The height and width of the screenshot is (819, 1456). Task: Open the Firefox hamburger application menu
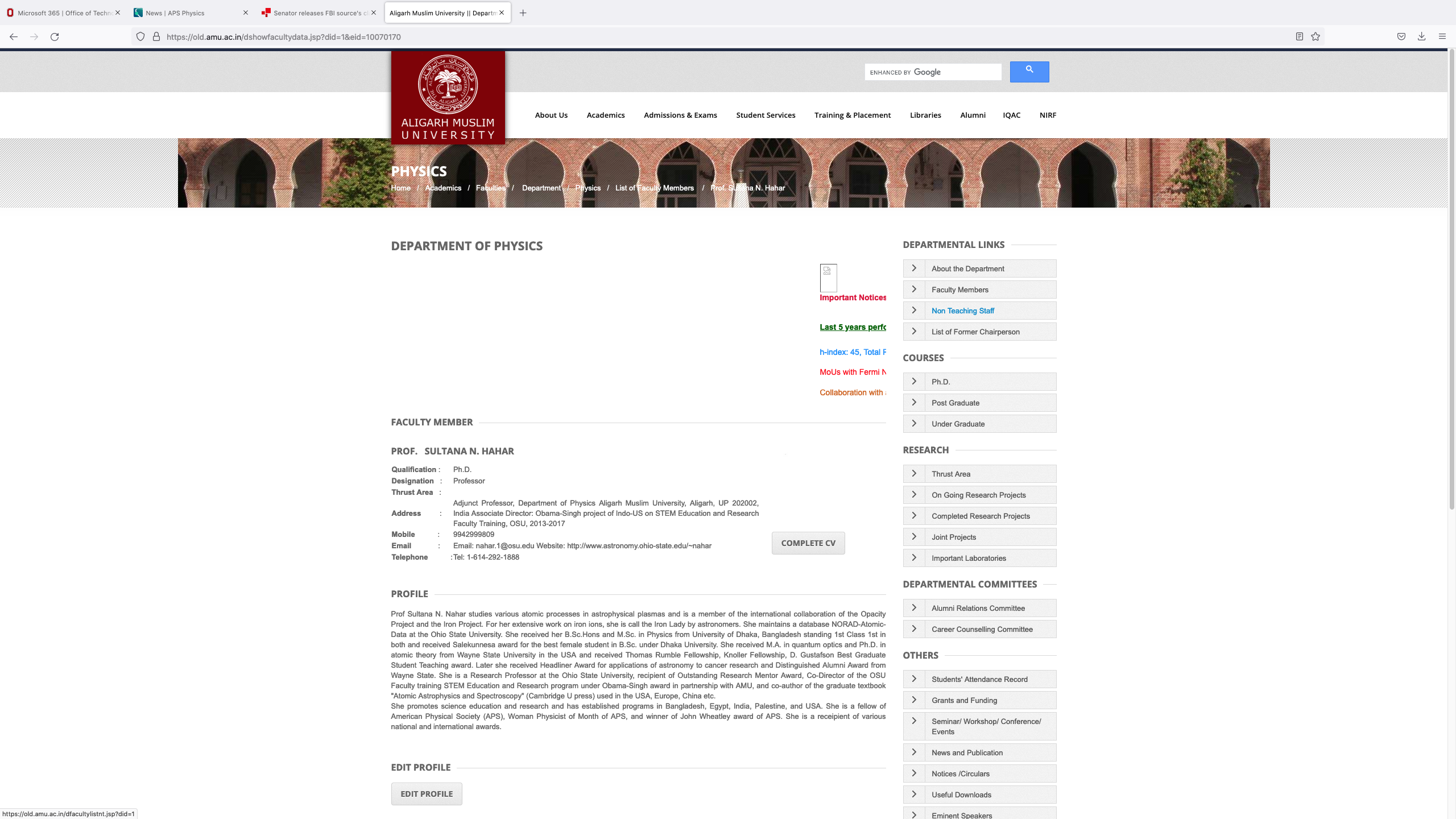(x=1442, y=37)
